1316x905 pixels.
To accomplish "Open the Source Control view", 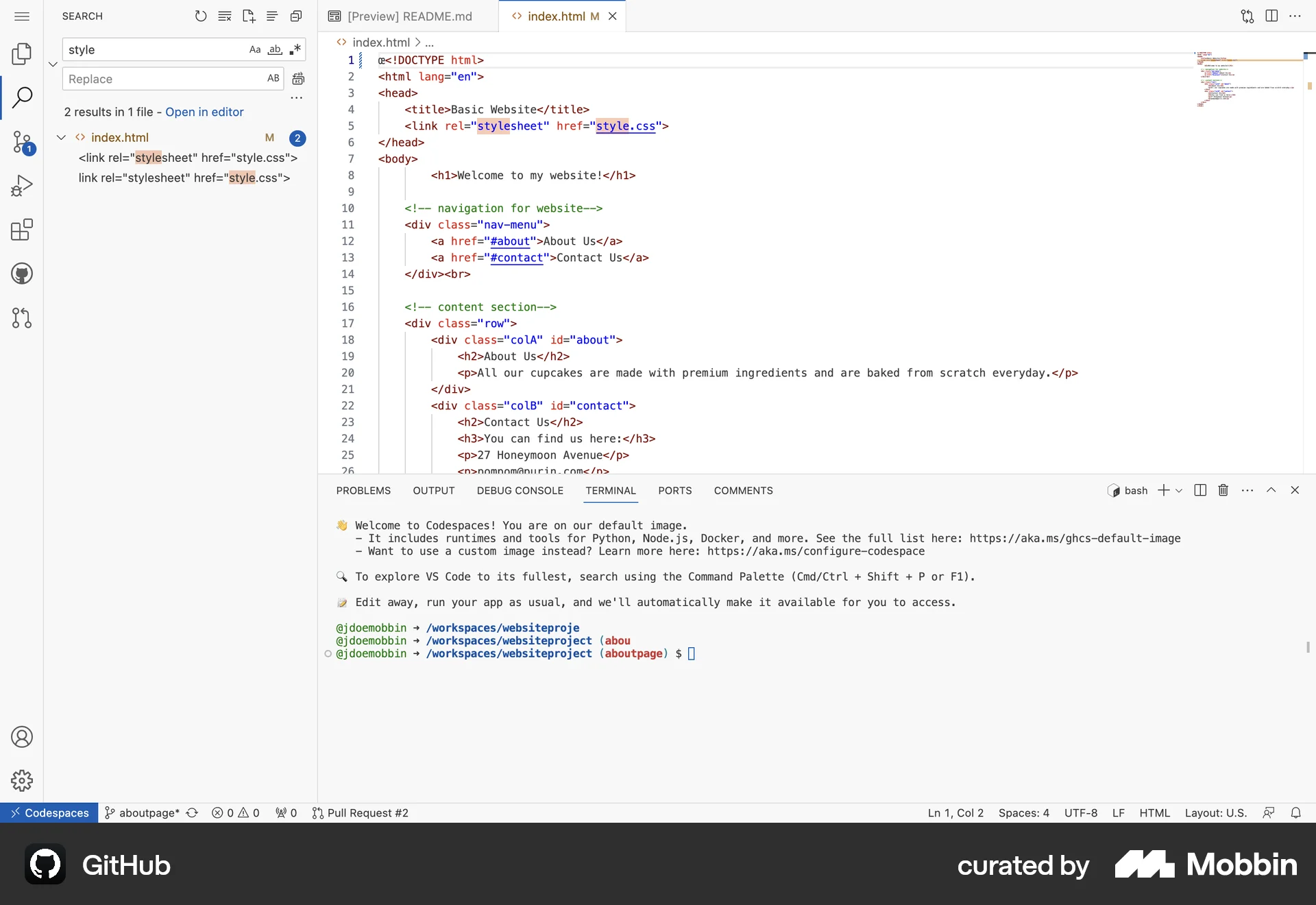I will (x=23, y=143).
